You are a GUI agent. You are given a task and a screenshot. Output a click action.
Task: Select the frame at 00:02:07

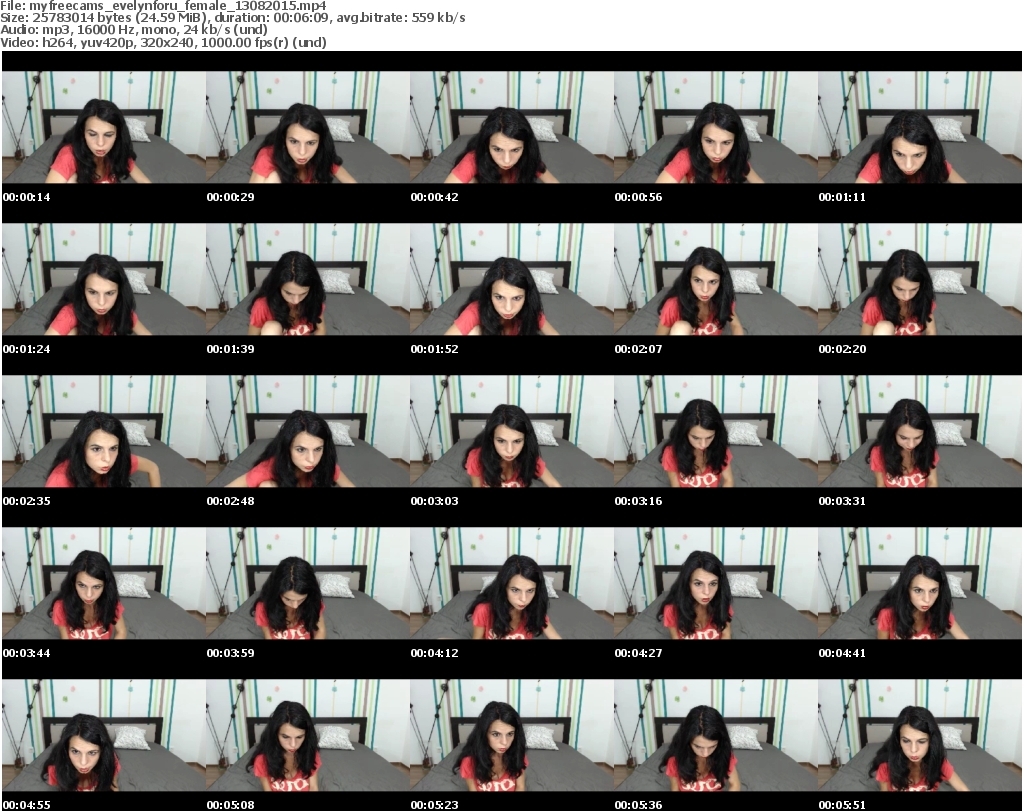(x=716, y=279)
